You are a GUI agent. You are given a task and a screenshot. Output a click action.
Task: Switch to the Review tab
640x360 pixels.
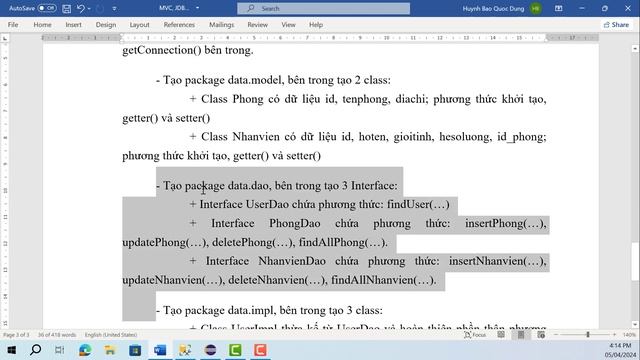coord(258,24)
